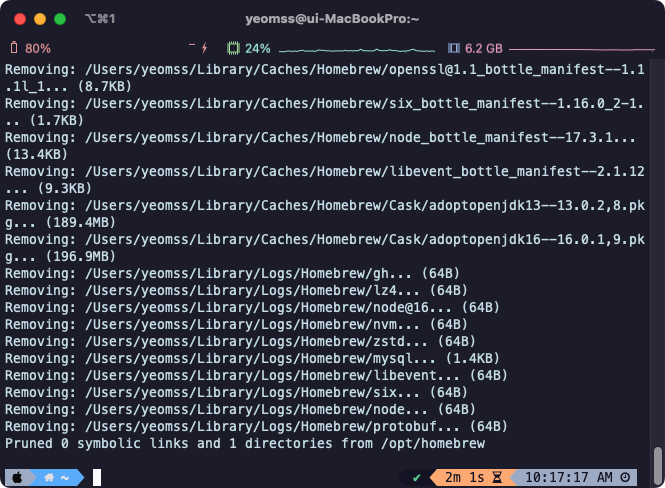Click the 10:17:17 AM time text
Screen dimensions: 665x488
click(x=568, y=477)
